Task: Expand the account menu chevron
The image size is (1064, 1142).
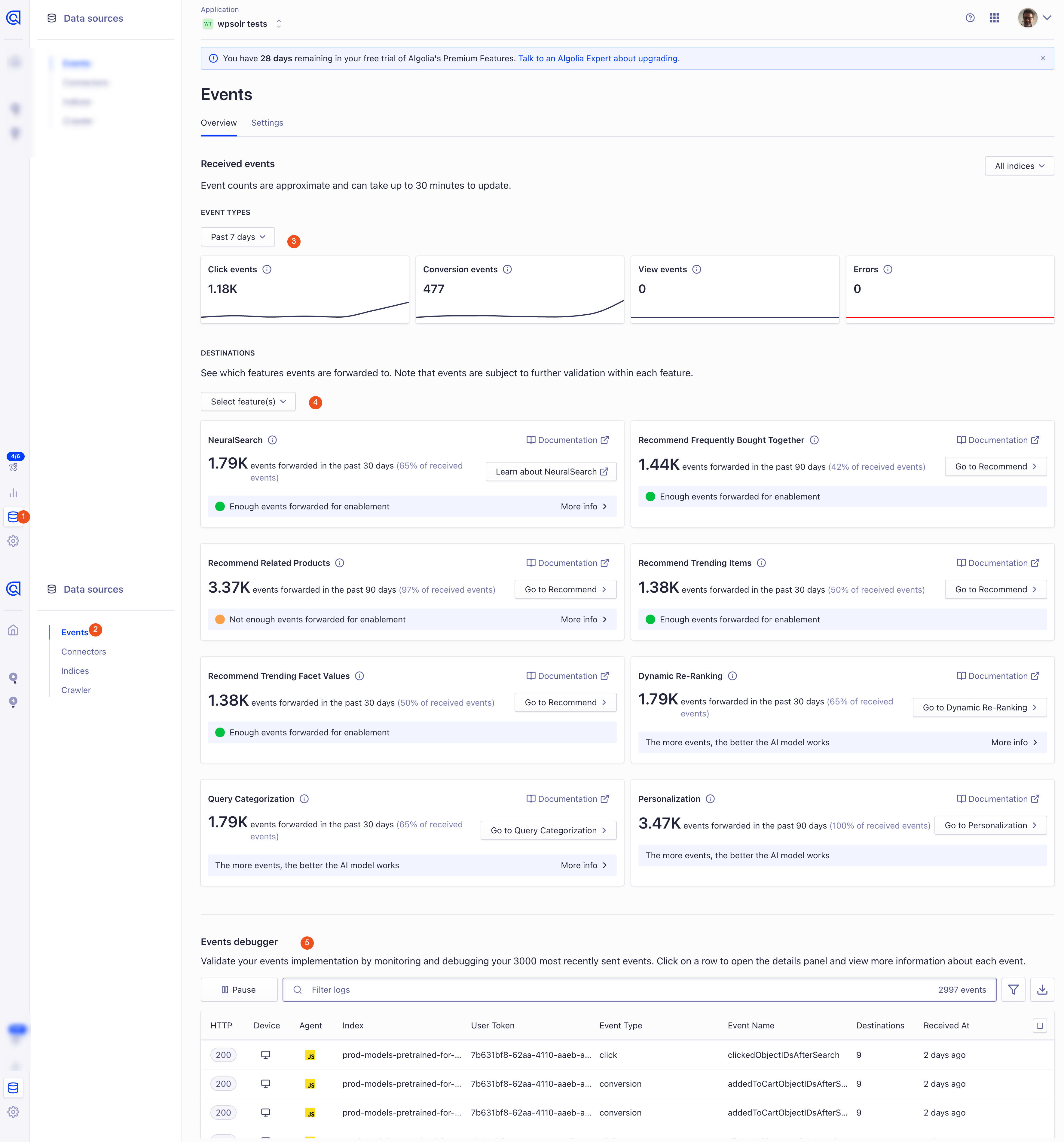Action: point(1047,18)
